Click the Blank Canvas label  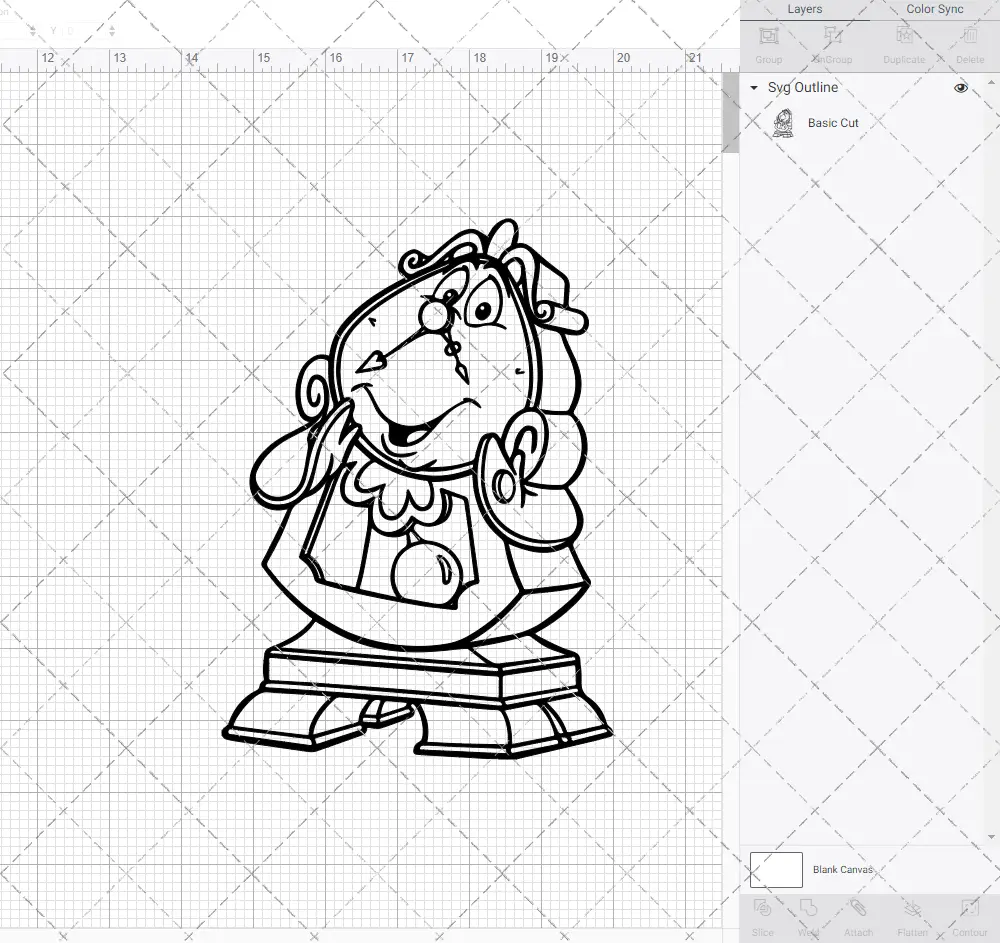coord(843,869)
